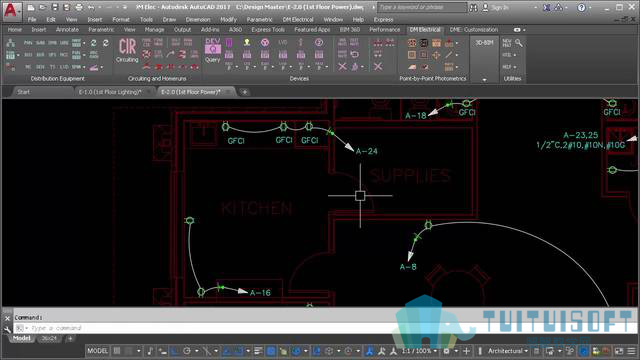
Task: Click the panel schedule icon in Distribution Equipment
Action: [10, 55]
